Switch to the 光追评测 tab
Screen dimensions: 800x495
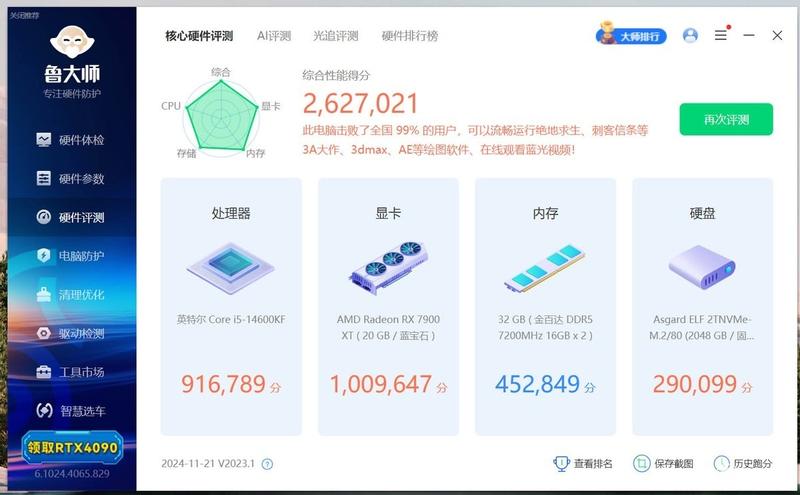(336, 36)
